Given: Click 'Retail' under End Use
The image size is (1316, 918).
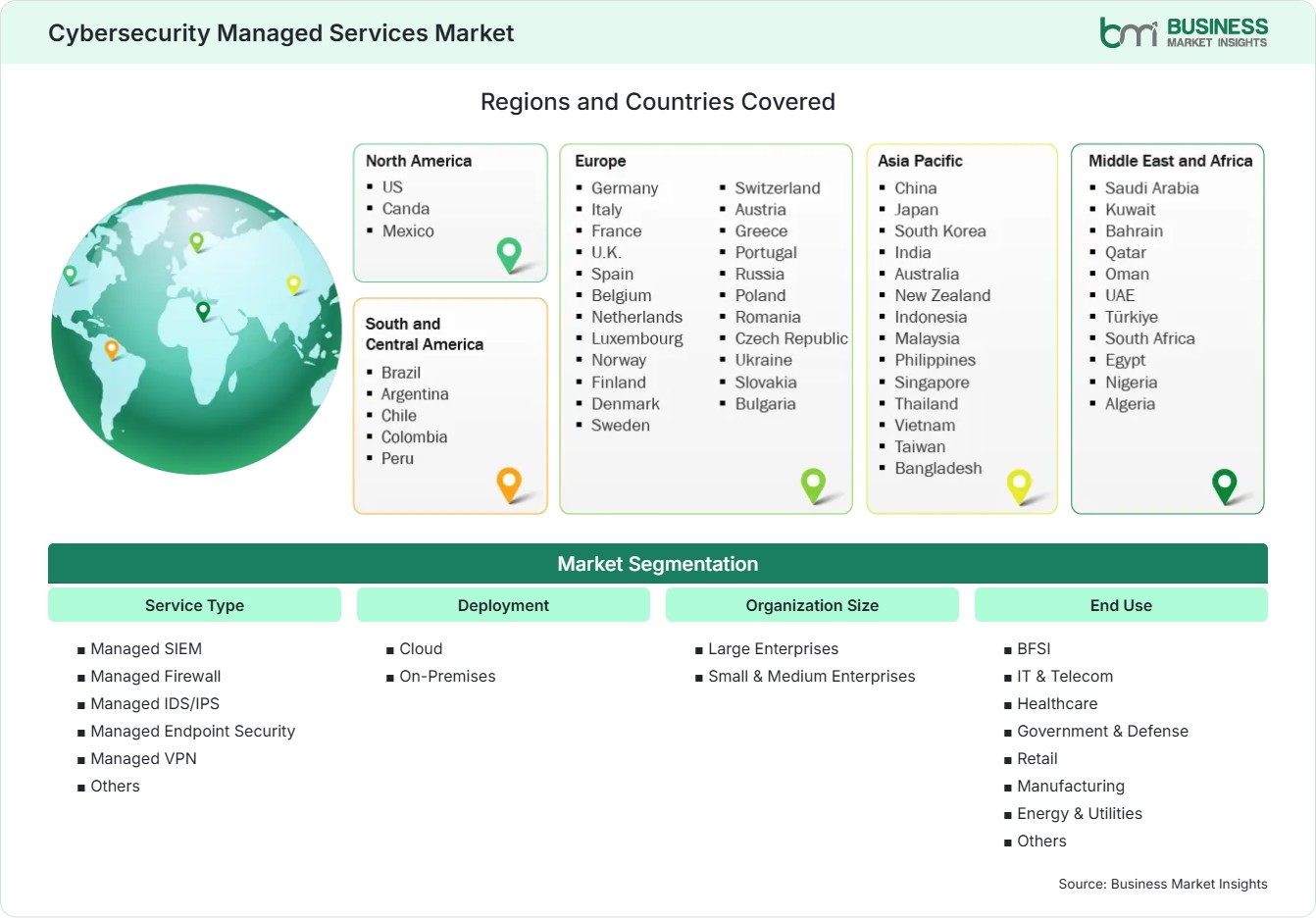Looking at the screenshot, I should (x=1038, y=758).
